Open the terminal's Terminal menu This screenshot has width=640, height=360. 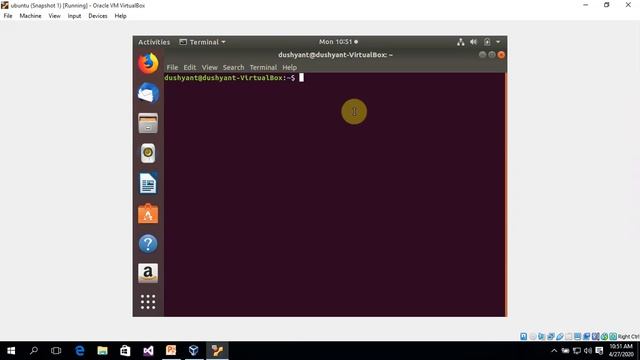263,67
